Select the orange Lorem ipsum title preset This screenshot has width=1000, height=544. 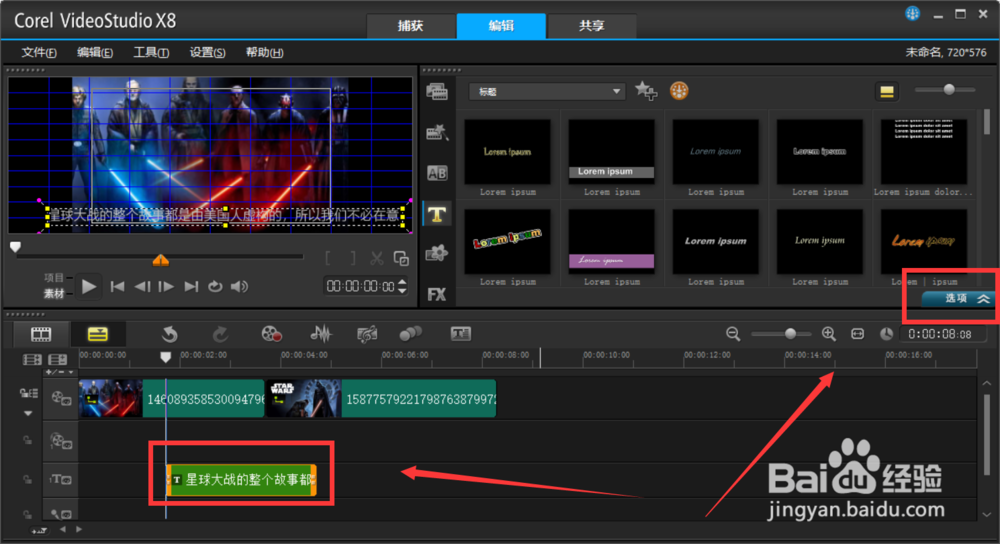click(x=923, y=242)
